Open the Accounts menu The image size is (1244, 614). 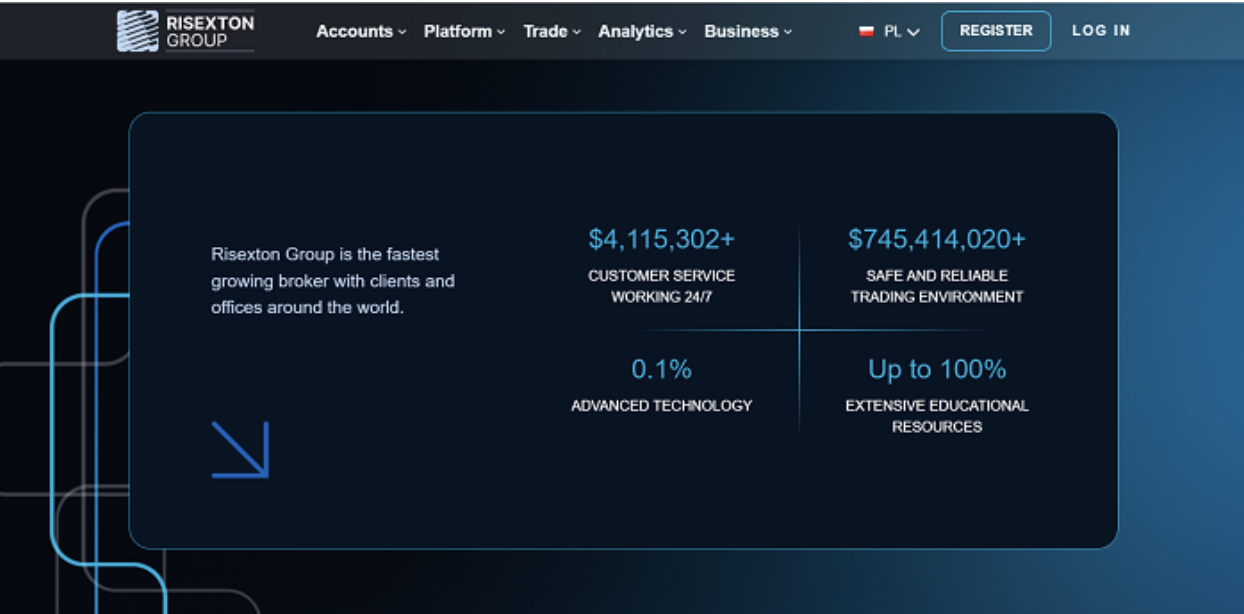click(361, 31)
